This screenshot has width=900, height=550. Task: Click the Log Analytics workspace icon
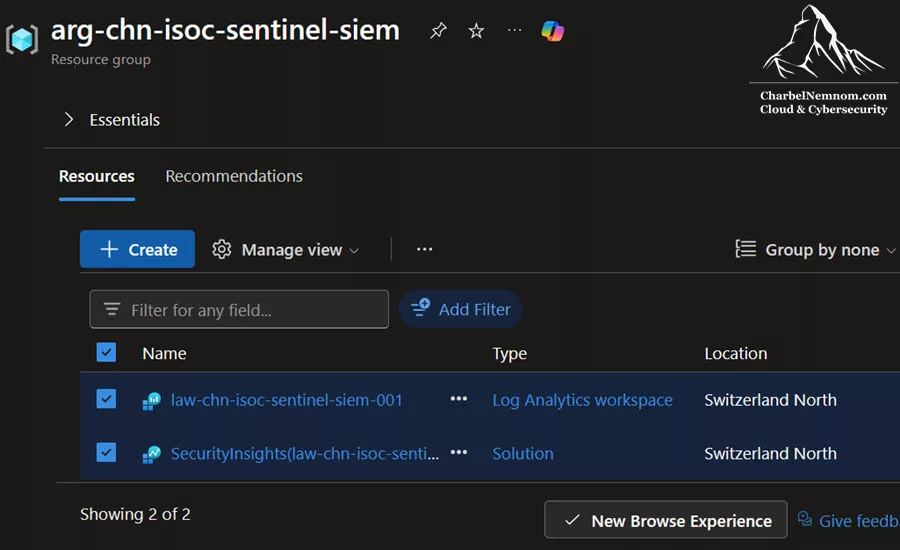click(152, 401)
